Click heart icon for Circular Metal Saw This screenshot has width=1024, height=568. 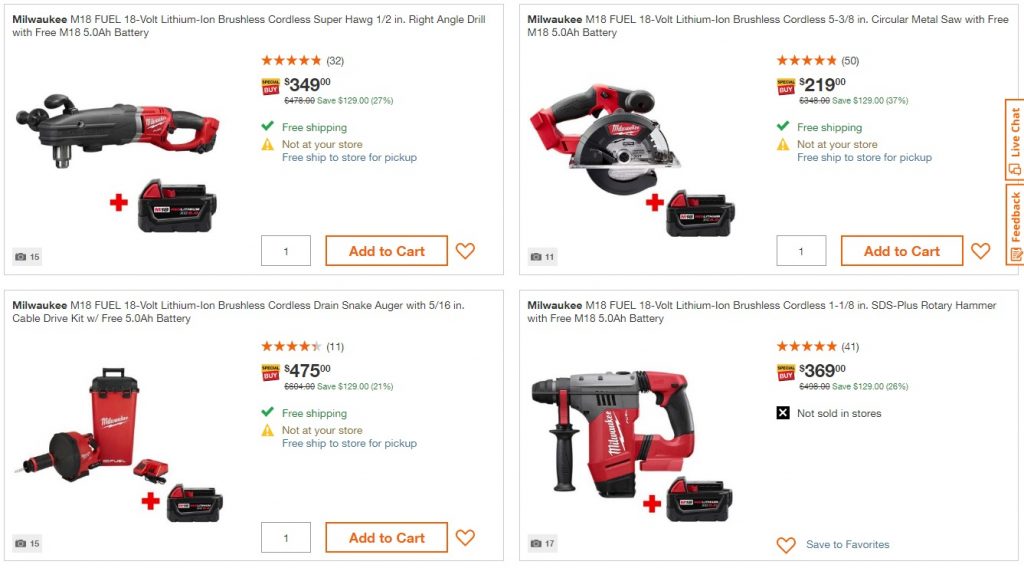pos(980,251)
